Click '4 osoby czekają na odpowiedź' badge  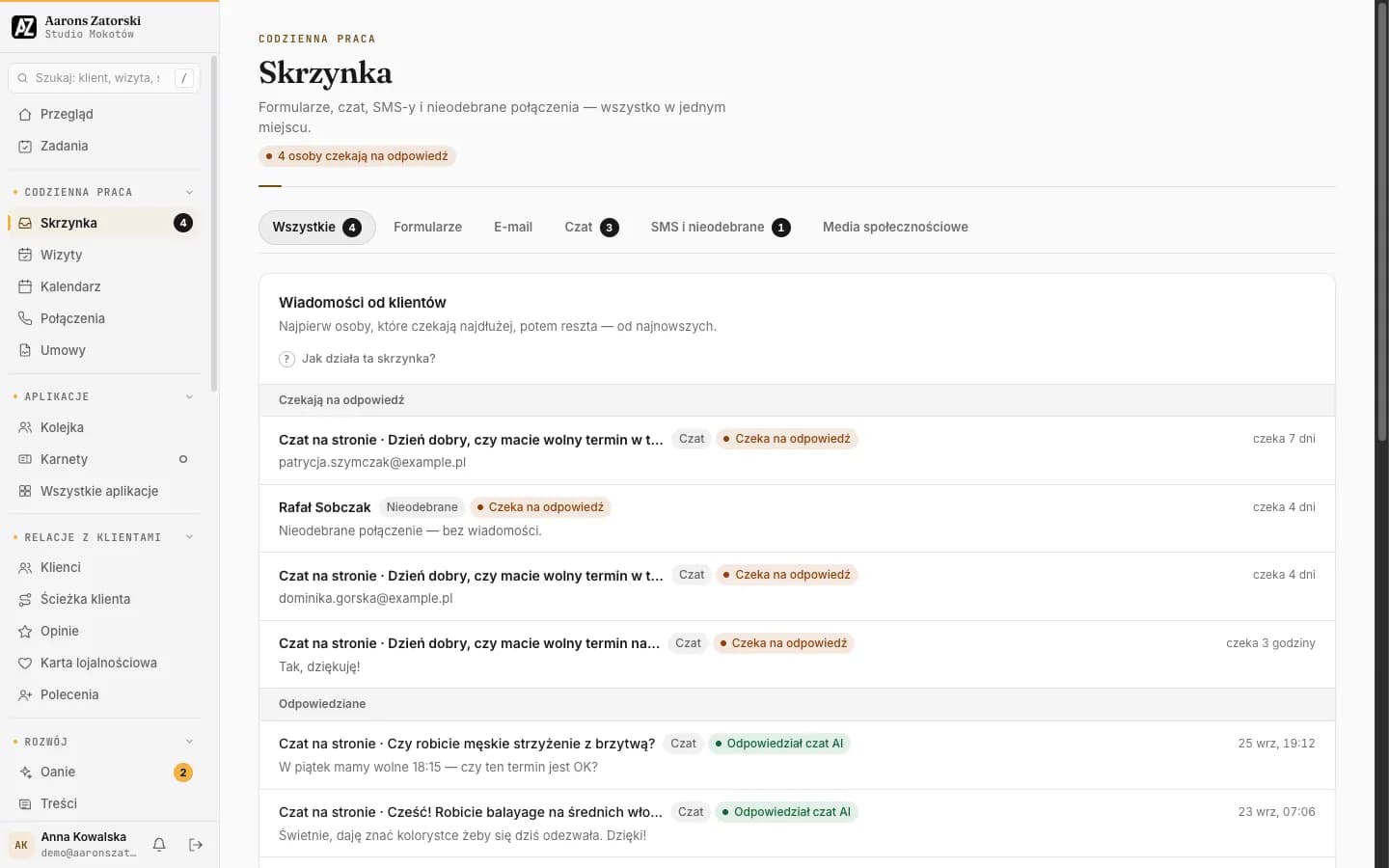357,156
